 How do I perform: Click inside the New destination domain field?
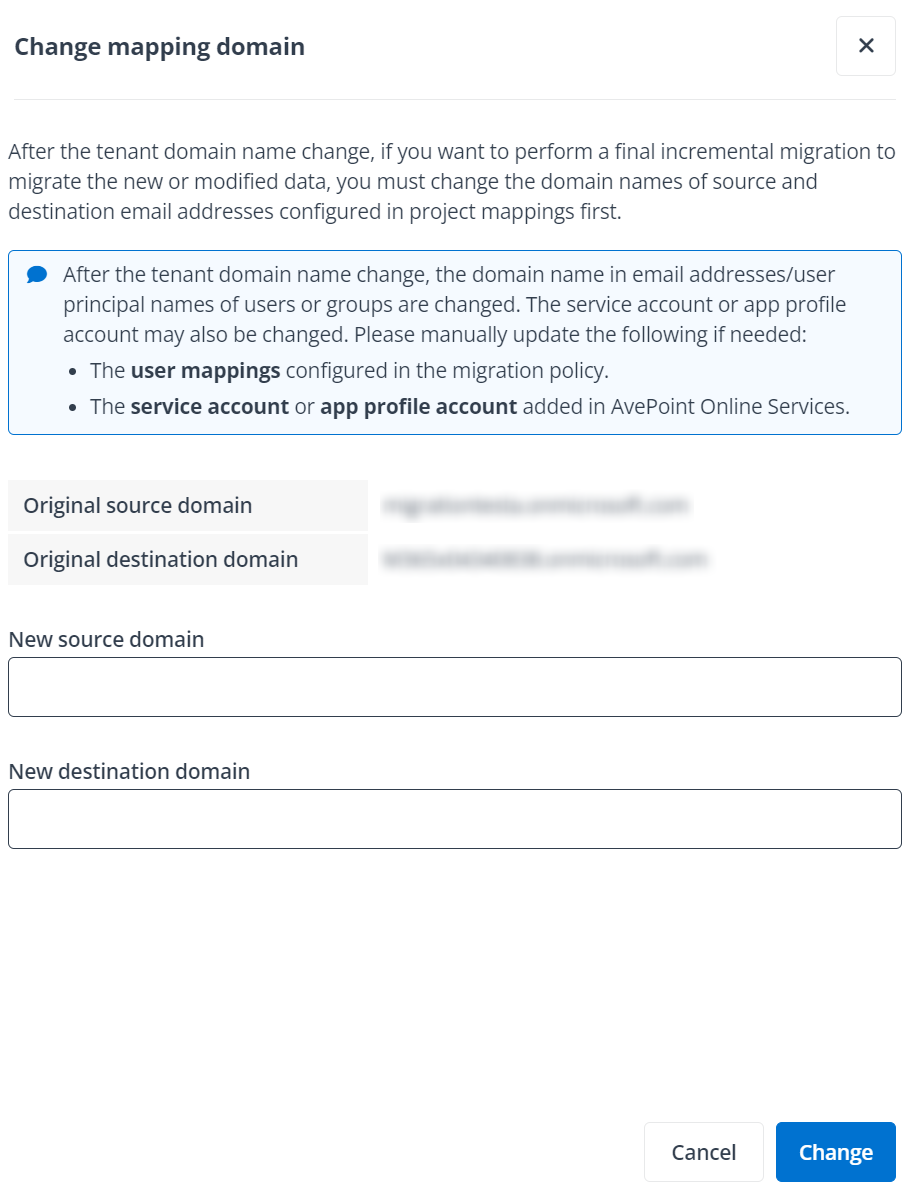coord(455,818)
